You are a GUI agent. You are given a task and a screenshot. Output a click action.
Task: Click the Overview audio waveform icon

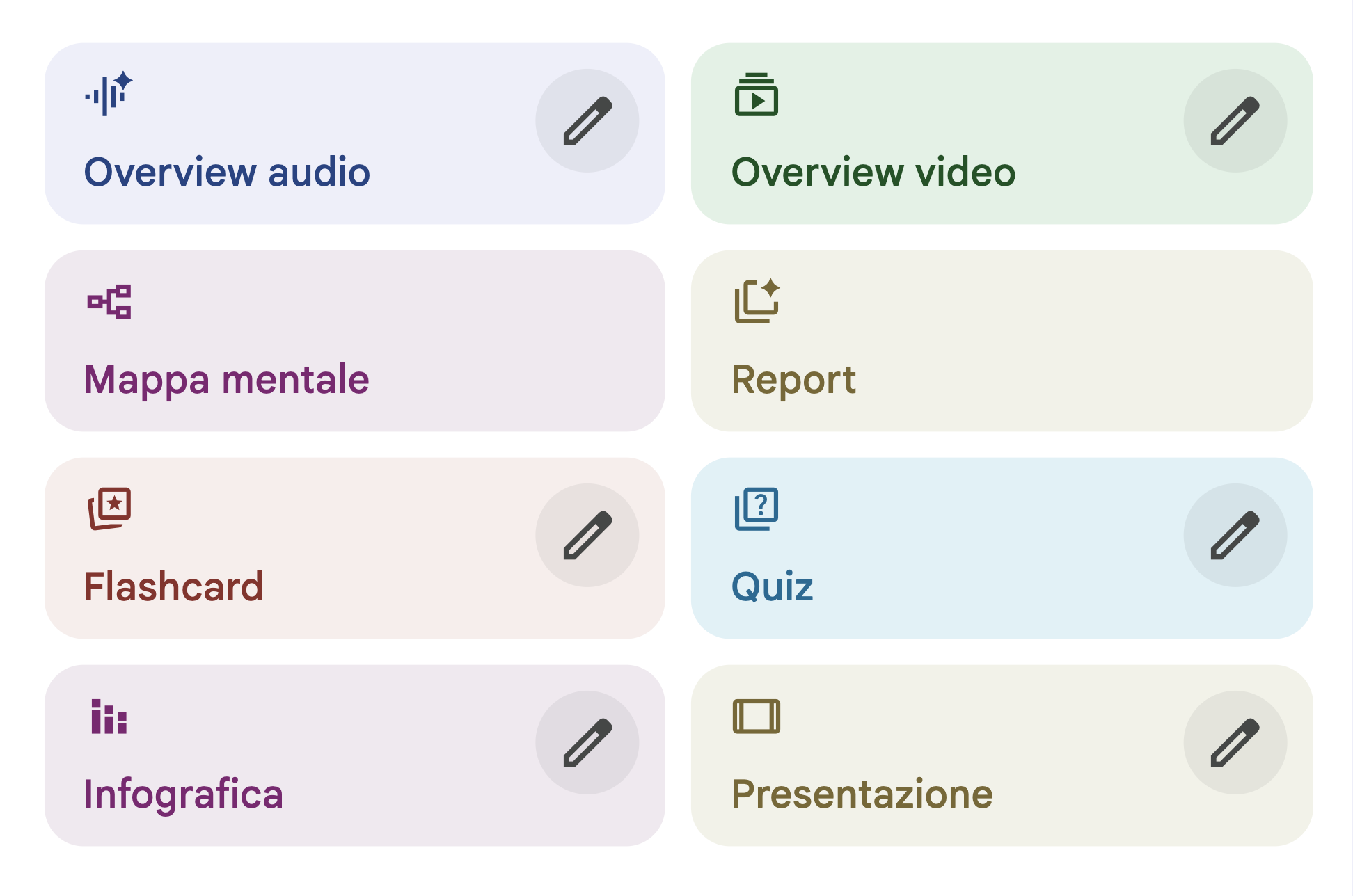109,94
